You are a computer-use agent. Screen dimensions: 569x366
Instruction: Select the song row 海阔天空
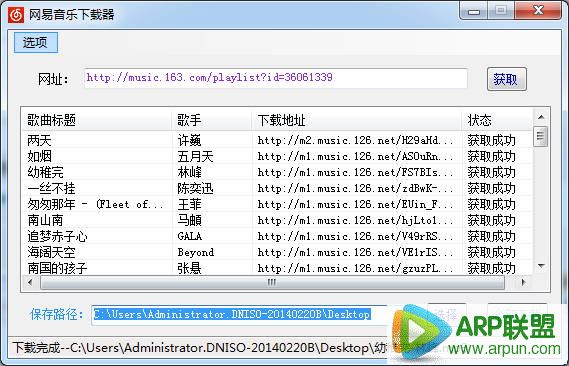click(277, 252)
